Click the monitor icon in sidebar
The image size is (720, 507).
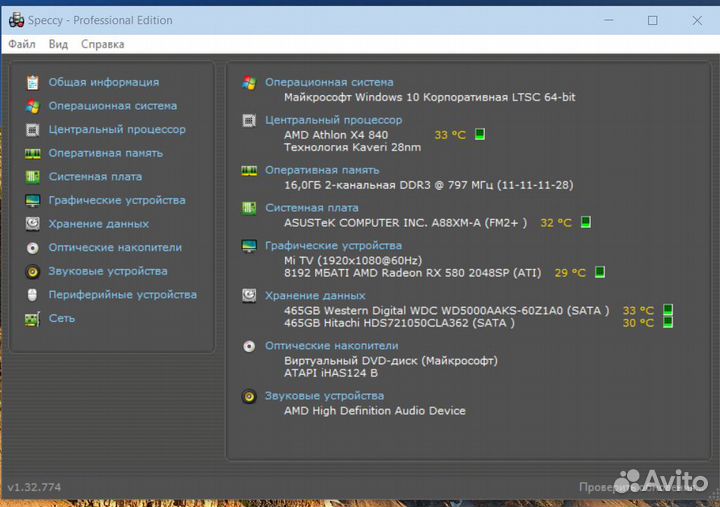tap(33, 201)
